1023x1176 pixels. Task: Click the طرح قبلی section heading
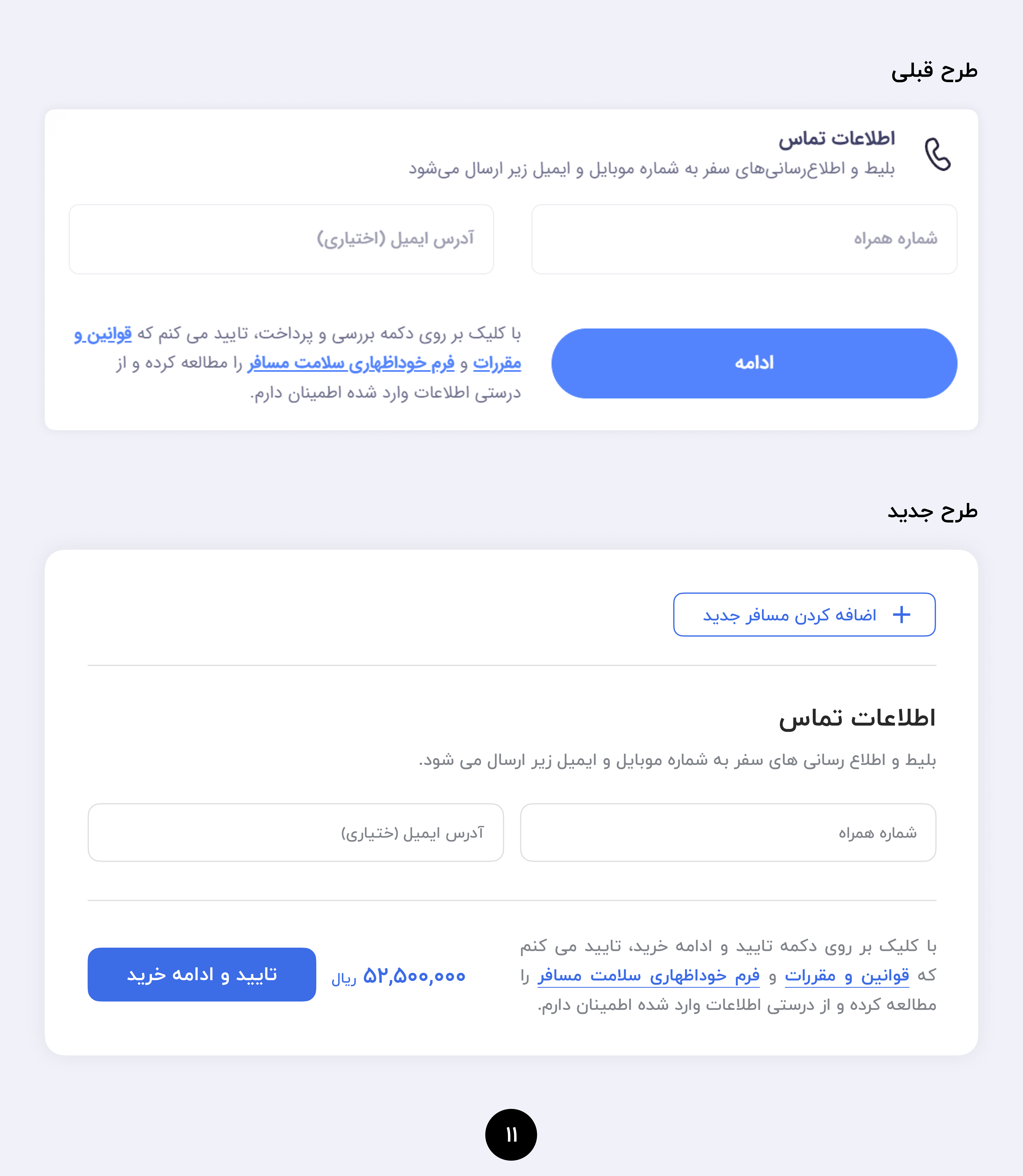[x=934, y=71]
